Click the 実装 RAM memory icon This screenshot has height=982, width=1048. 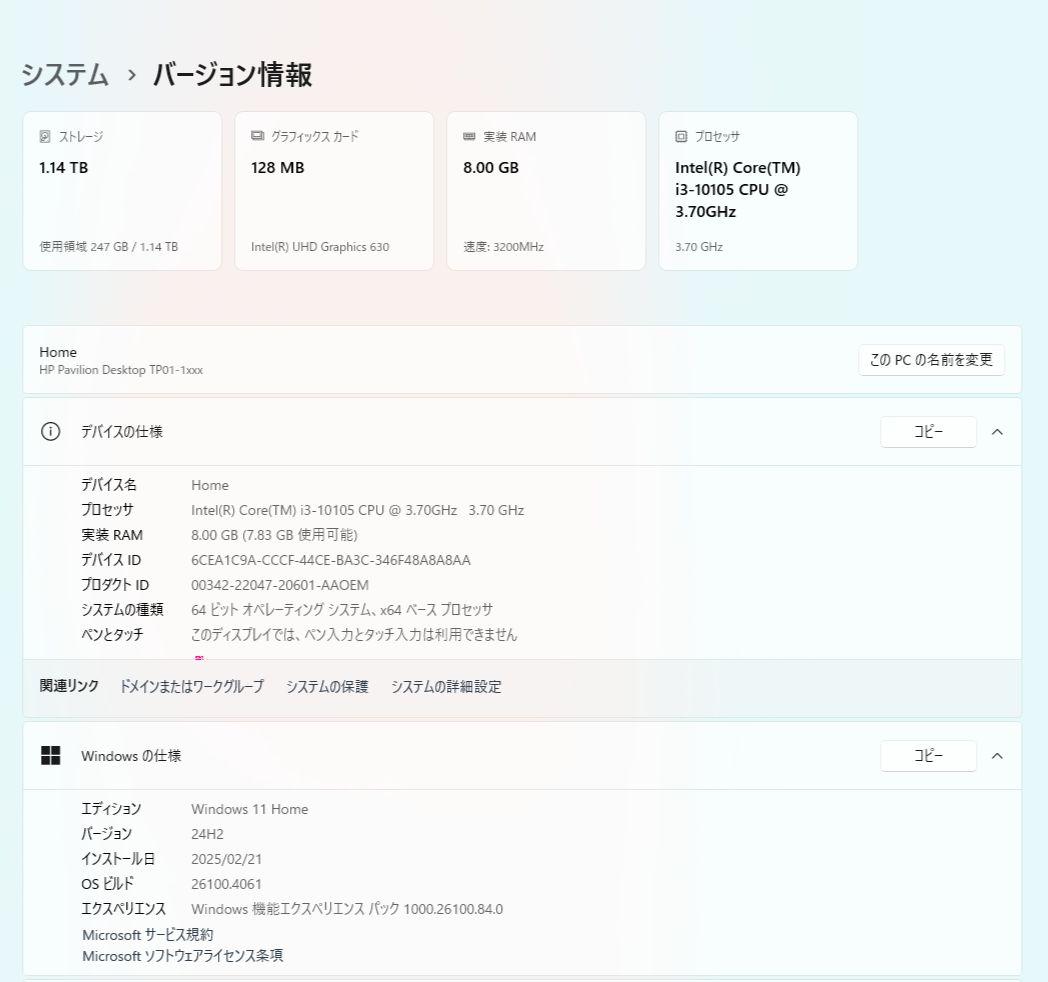click(x=469, y=136)
